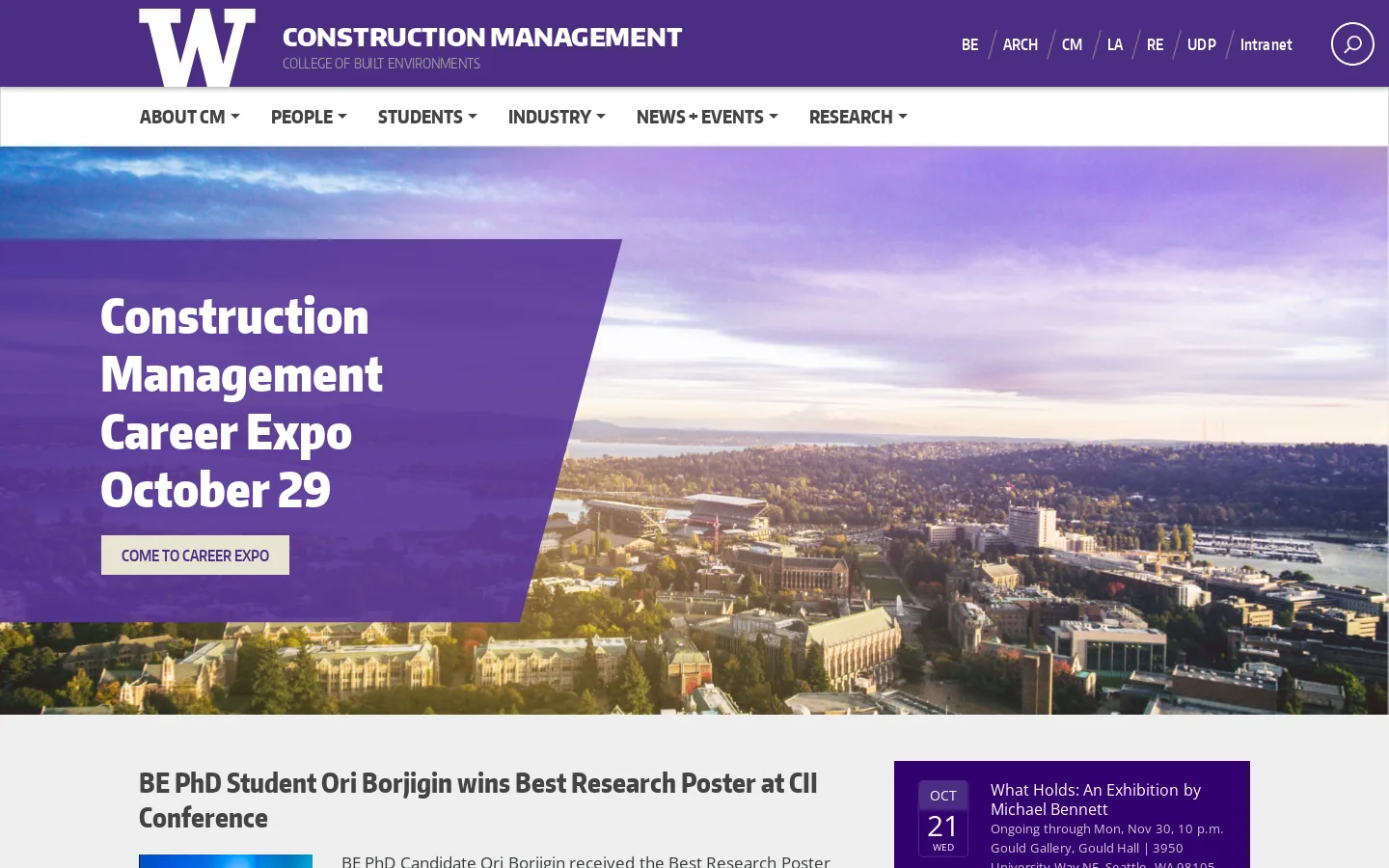Open the UDP department link
Screen dimensions: 1389x868
[x=1202, y=44]
